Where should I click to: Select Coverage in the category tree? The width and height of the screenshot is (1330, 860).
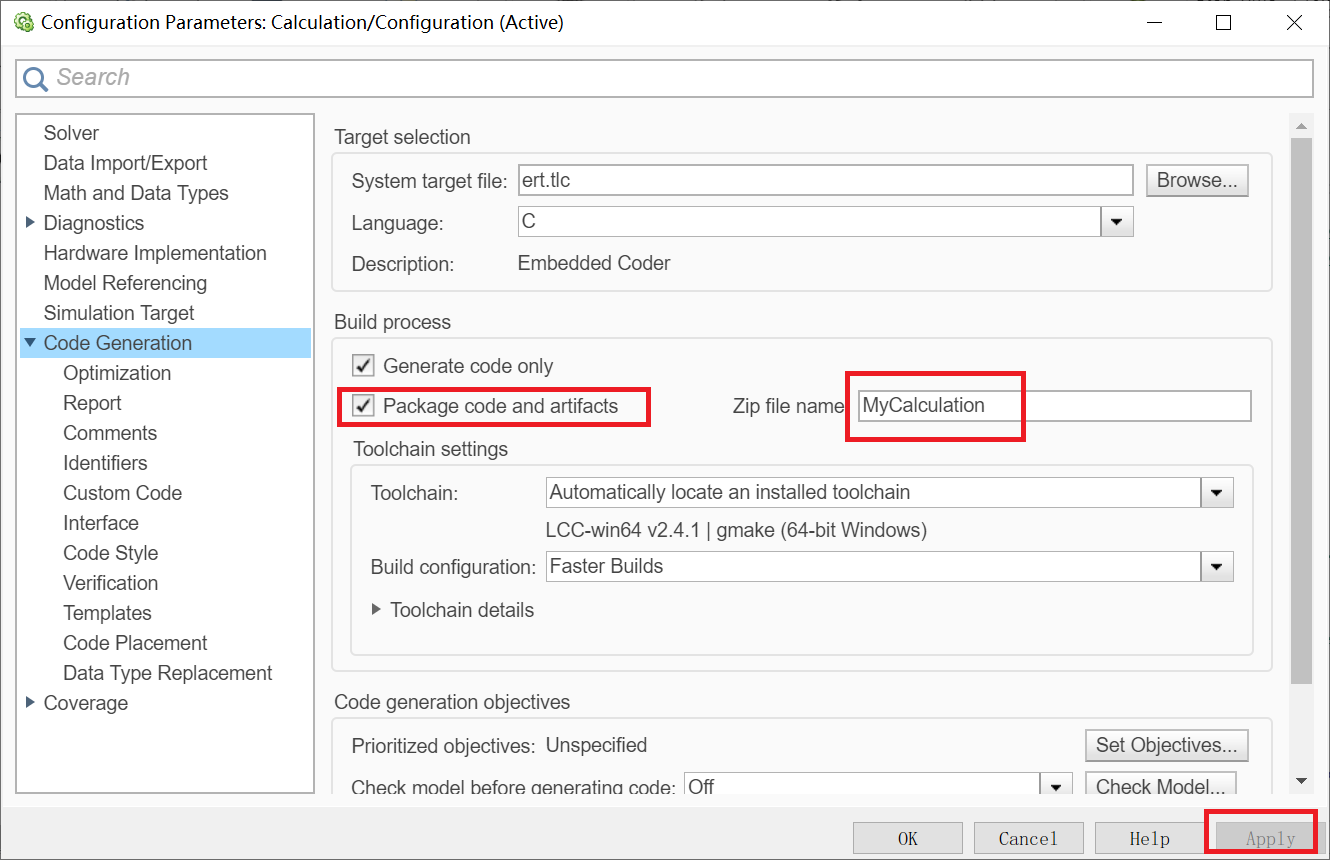[86, 703]
